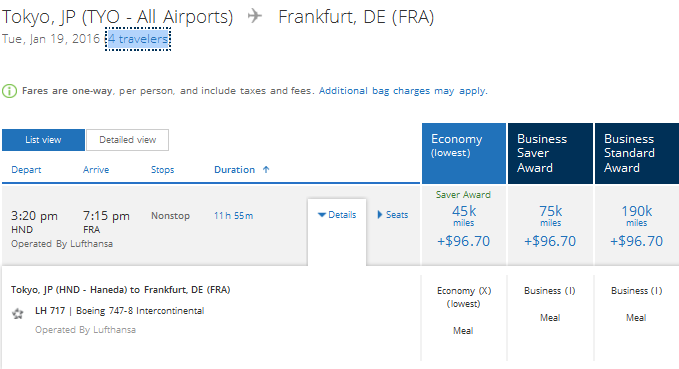Sort flights by Arrive column
The height and width of the screenshot is (369, 679).
coord(96,170)
